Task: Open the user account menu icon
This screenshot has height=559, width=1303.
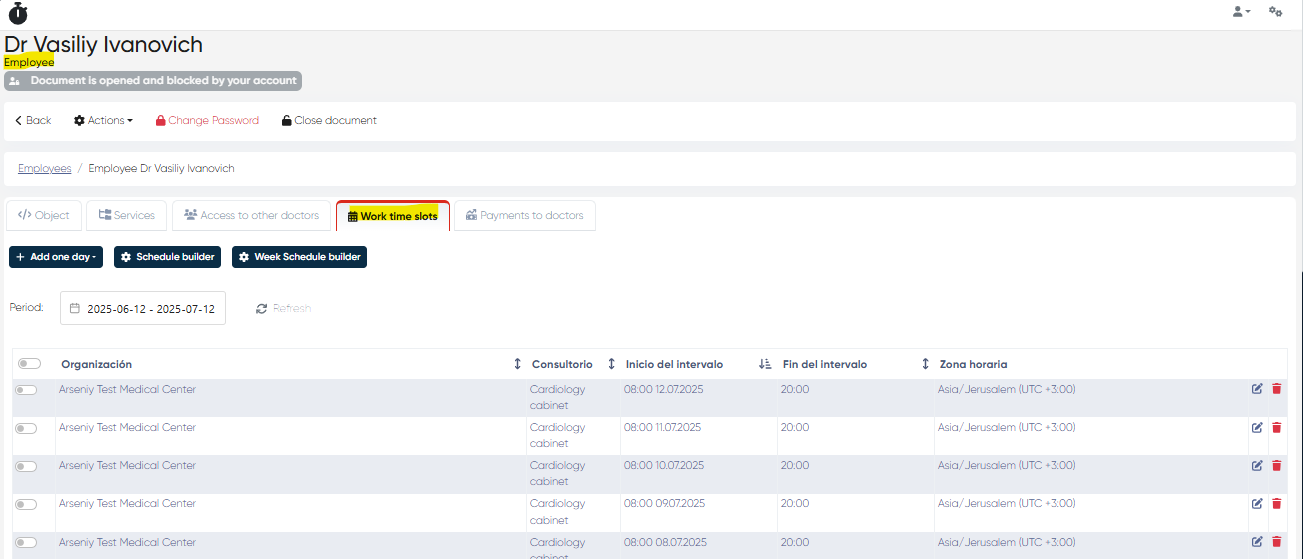Action: pyautogui.click(x=1241, y=12)
